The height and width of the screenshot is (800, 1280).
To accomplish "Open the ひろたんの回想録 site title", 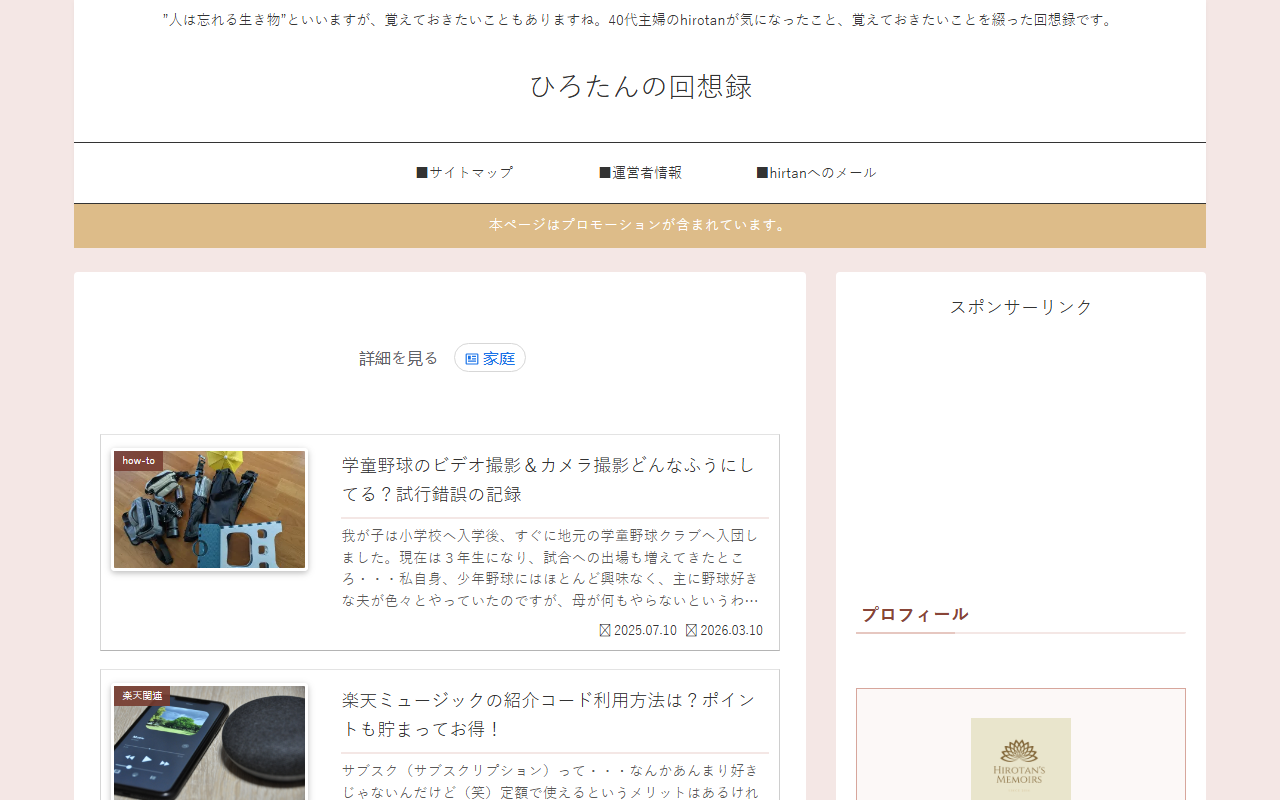I will click(640, 86).
